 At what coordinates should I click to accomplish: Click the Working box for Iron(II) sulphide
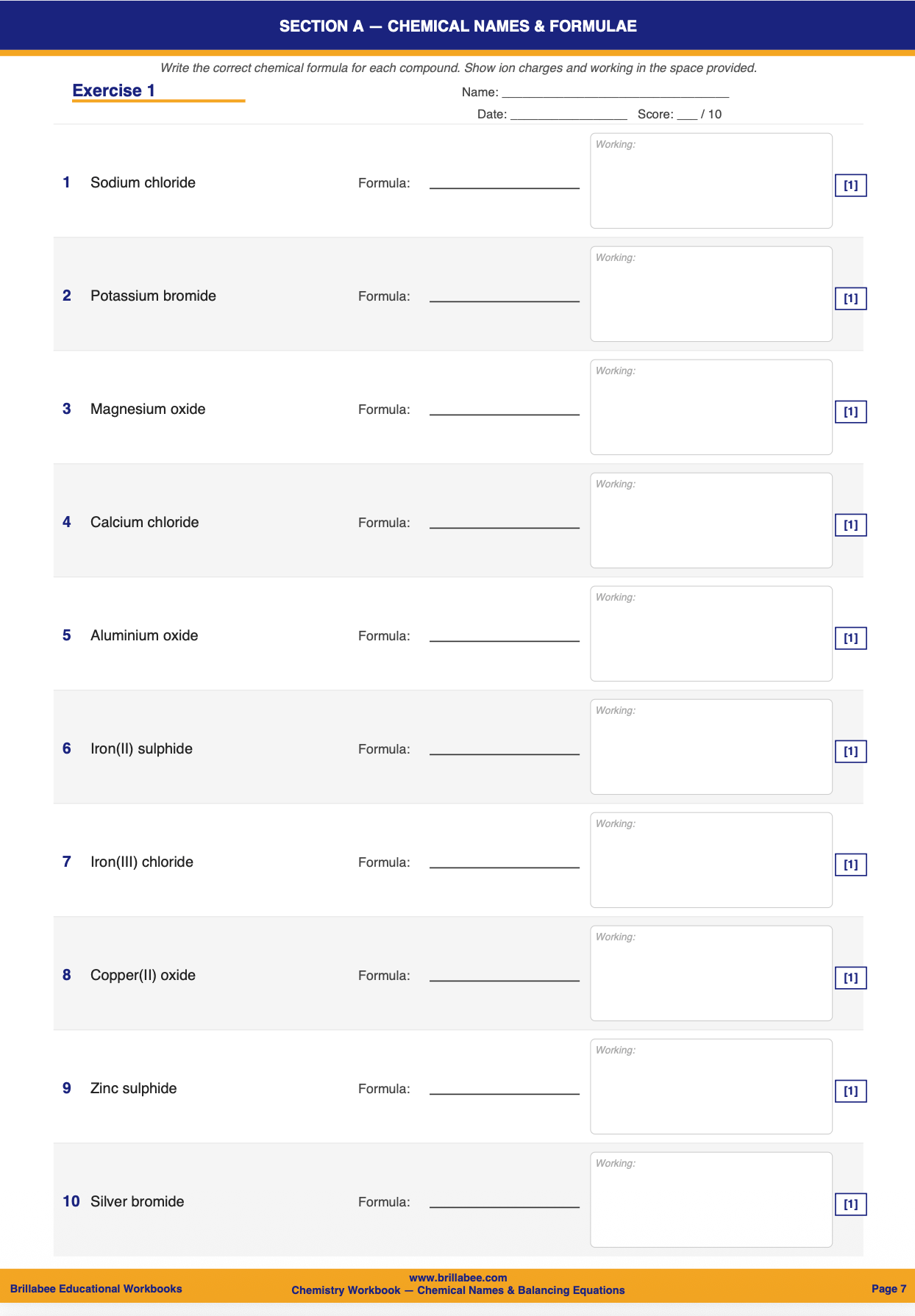[x=711, y=747]
